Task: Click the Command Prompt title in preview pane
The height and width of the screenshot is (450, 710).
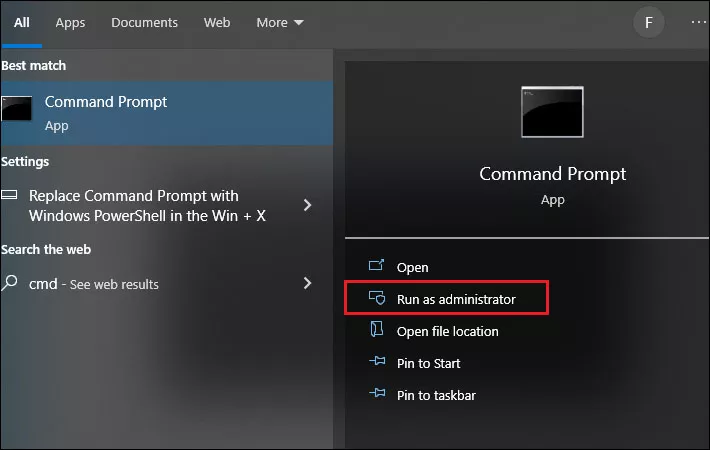Action: pos(552,174)
